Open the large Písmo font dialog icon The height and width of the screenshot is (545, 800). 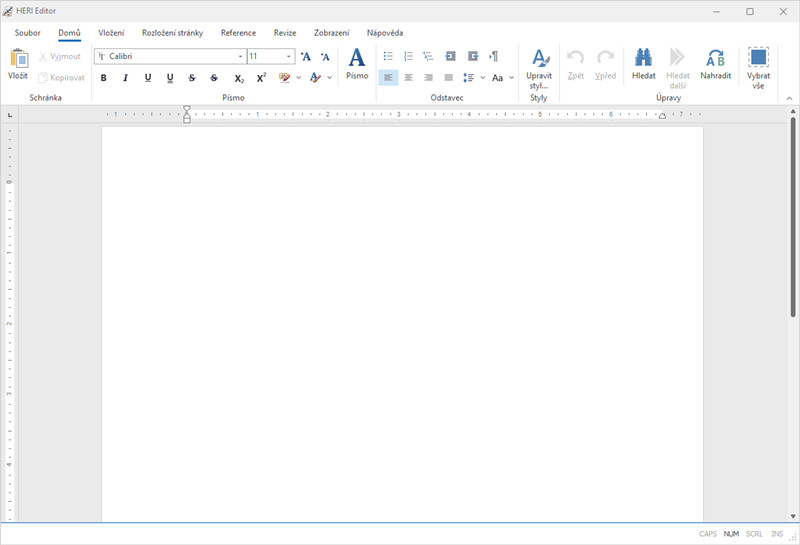(x=357, y=64)
